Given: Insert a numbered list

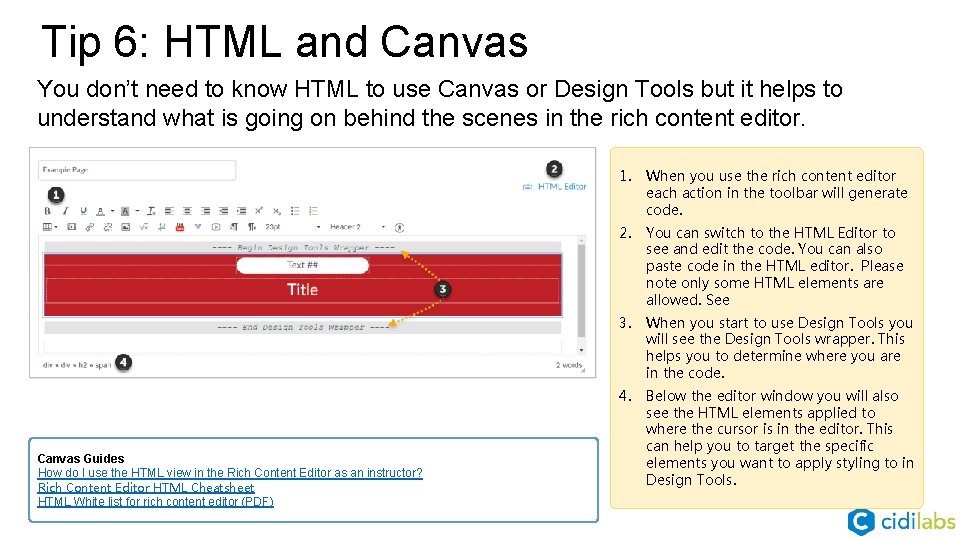Looking at the screenshot, I should [313, 211].
